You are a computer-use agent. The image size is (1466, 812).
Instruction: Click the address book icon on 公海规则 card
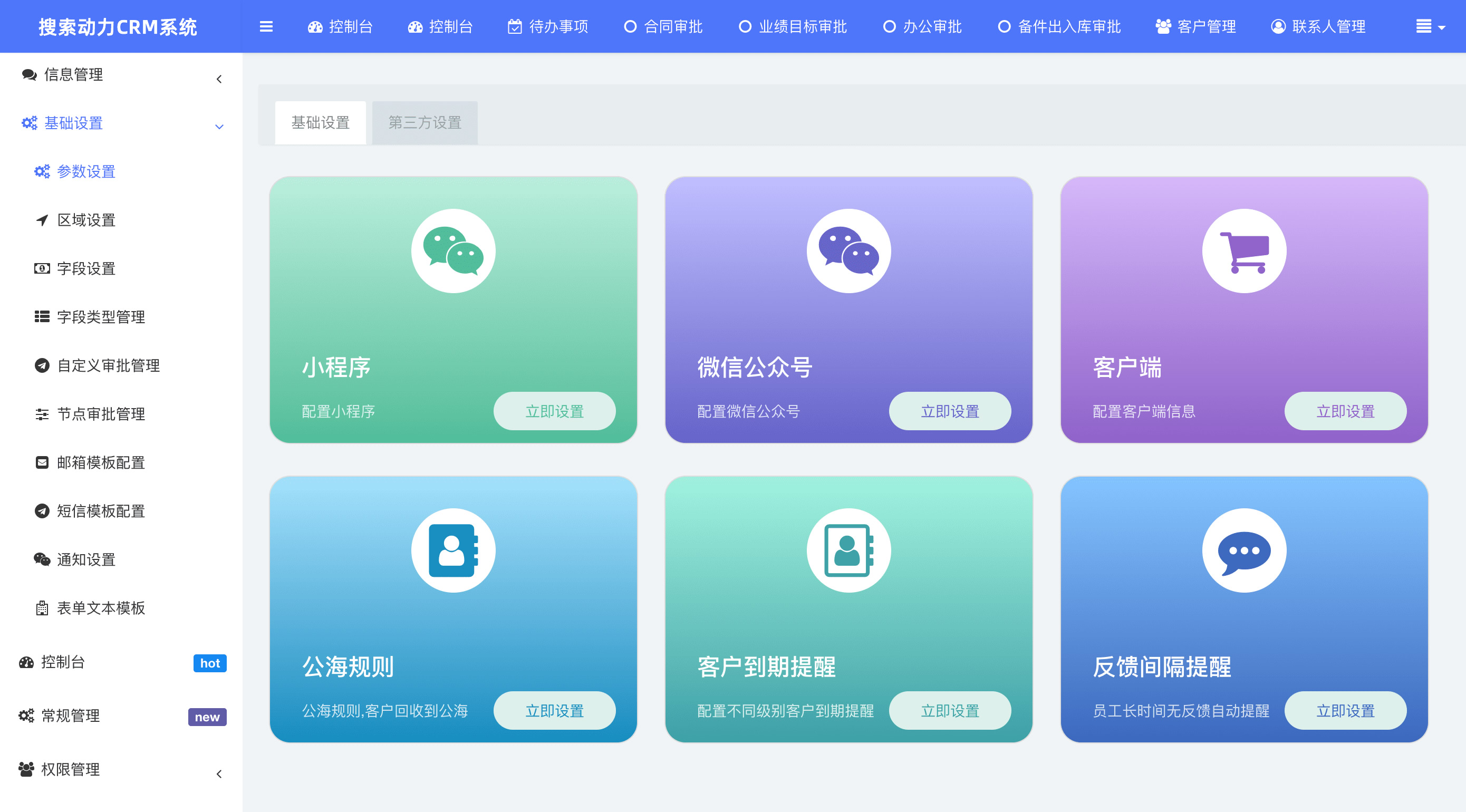pos(454,551)
